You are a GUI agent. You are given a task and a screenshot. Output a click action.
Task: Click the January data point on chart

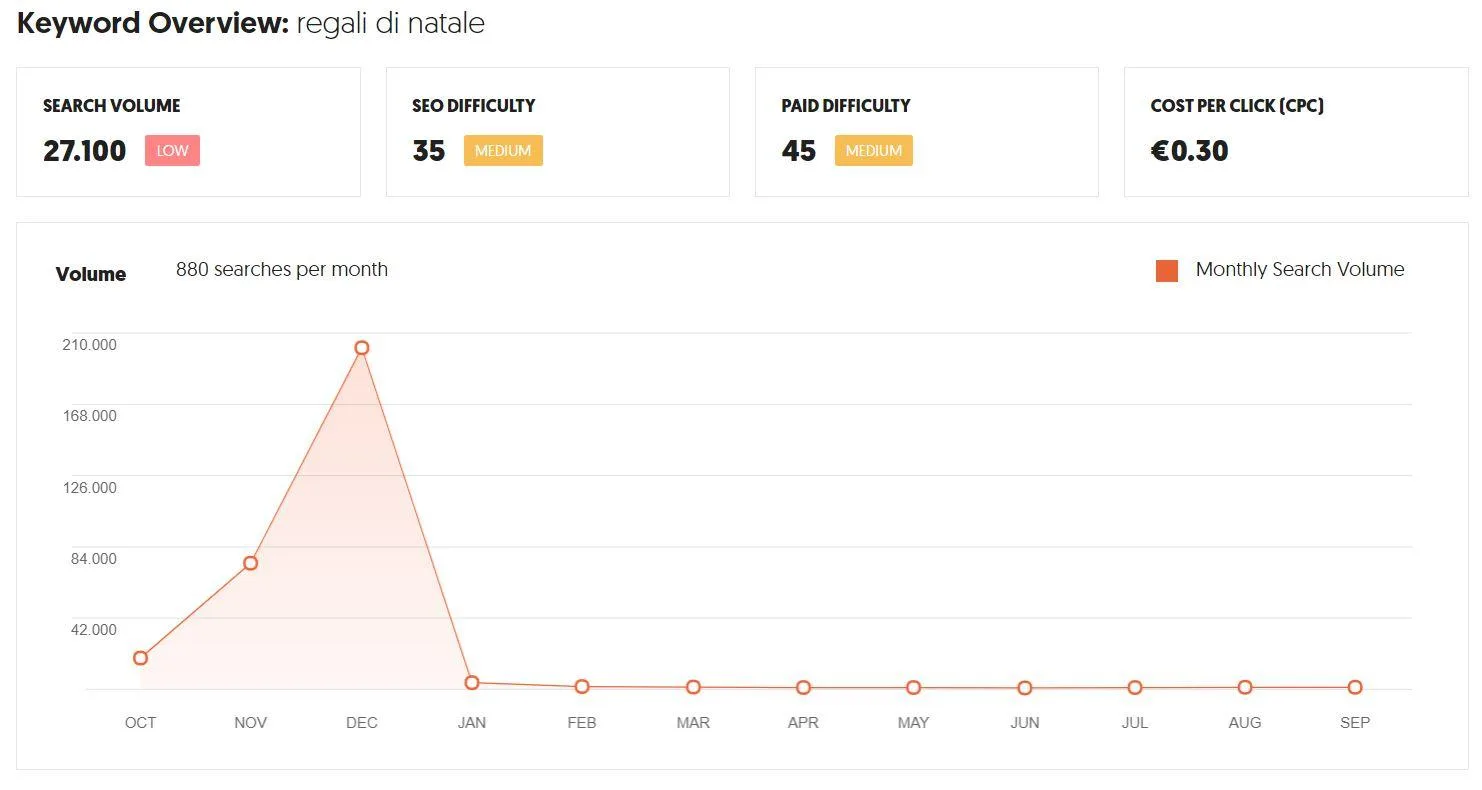(472, 683)
